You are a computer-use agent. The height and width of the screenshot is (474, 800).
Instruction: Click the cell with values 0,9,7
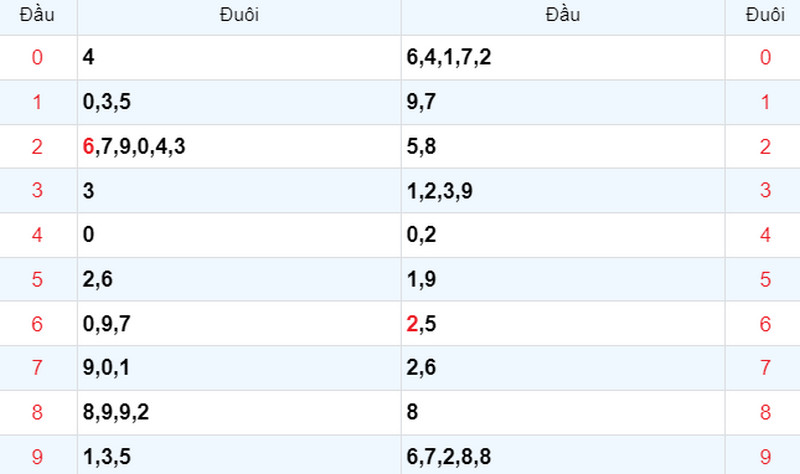(x=239, y=324)
